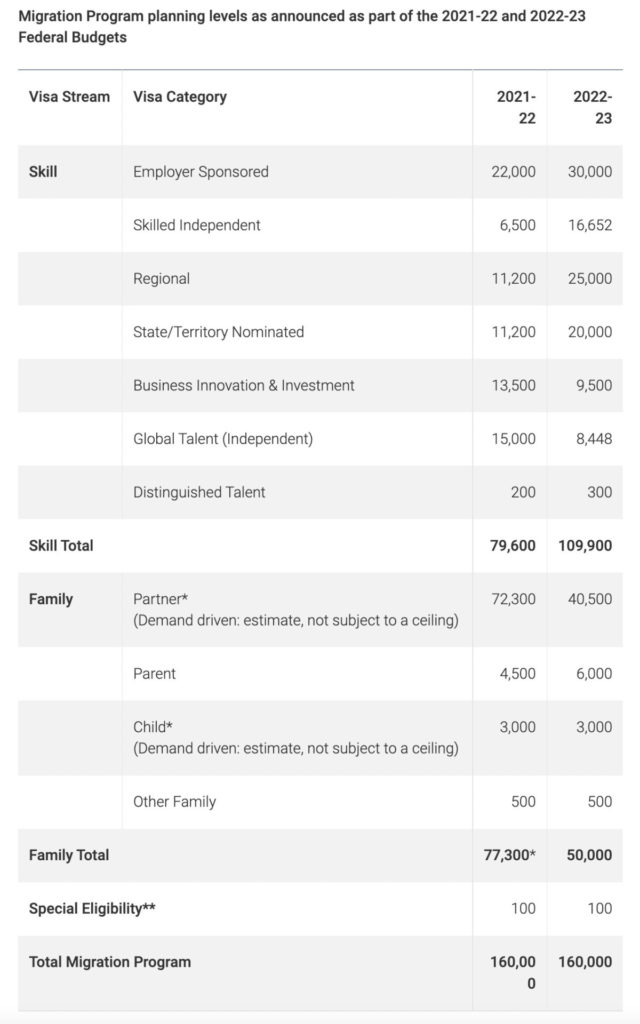Select the Total Migration Program row label

tap(110, 962)
